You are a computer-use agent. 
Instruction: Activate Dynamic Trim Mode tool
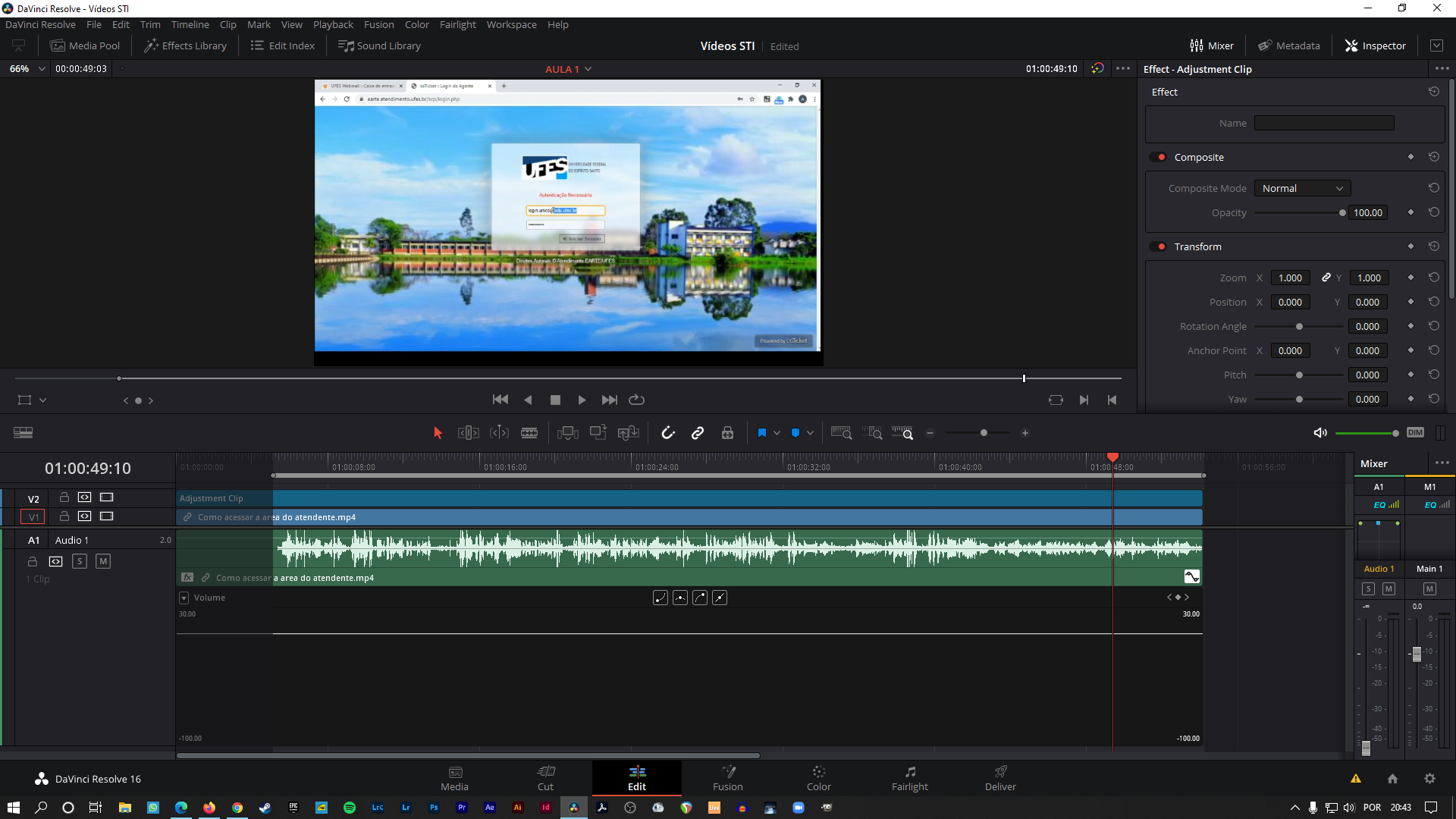(499, 433)
